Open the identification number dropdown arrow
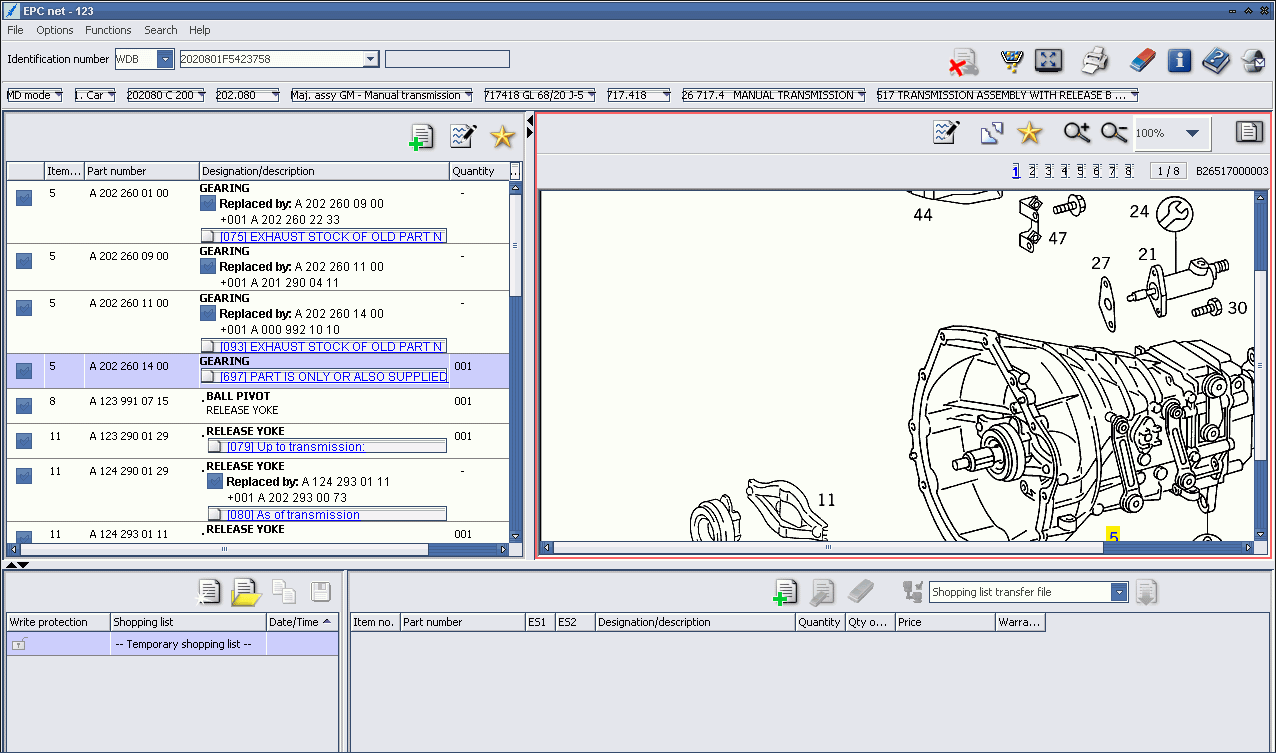The image size is (1276, 753). tap(371, 59)
